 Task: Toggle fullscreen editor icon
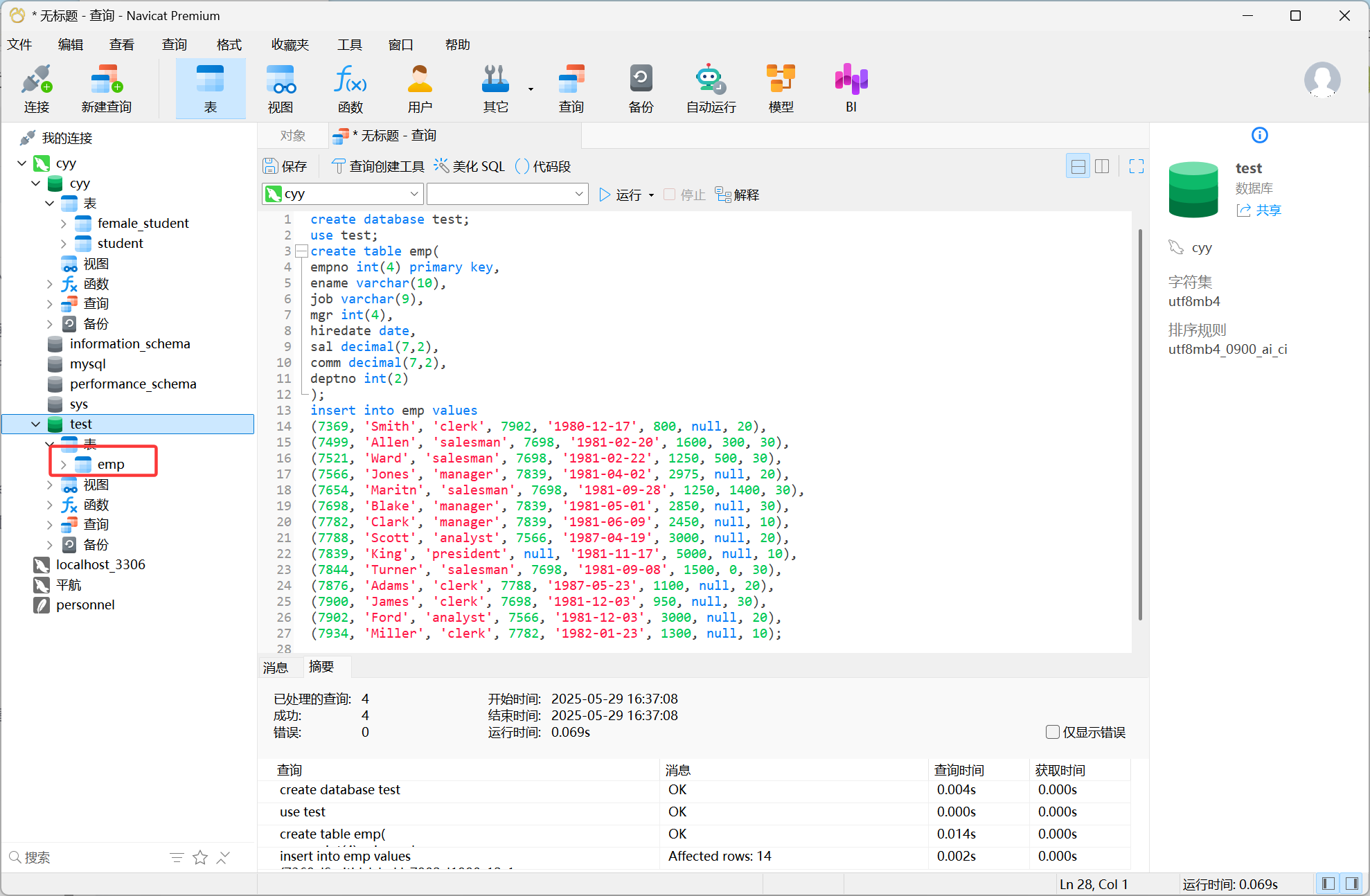pyautogui.click(x=1137, y=166)
